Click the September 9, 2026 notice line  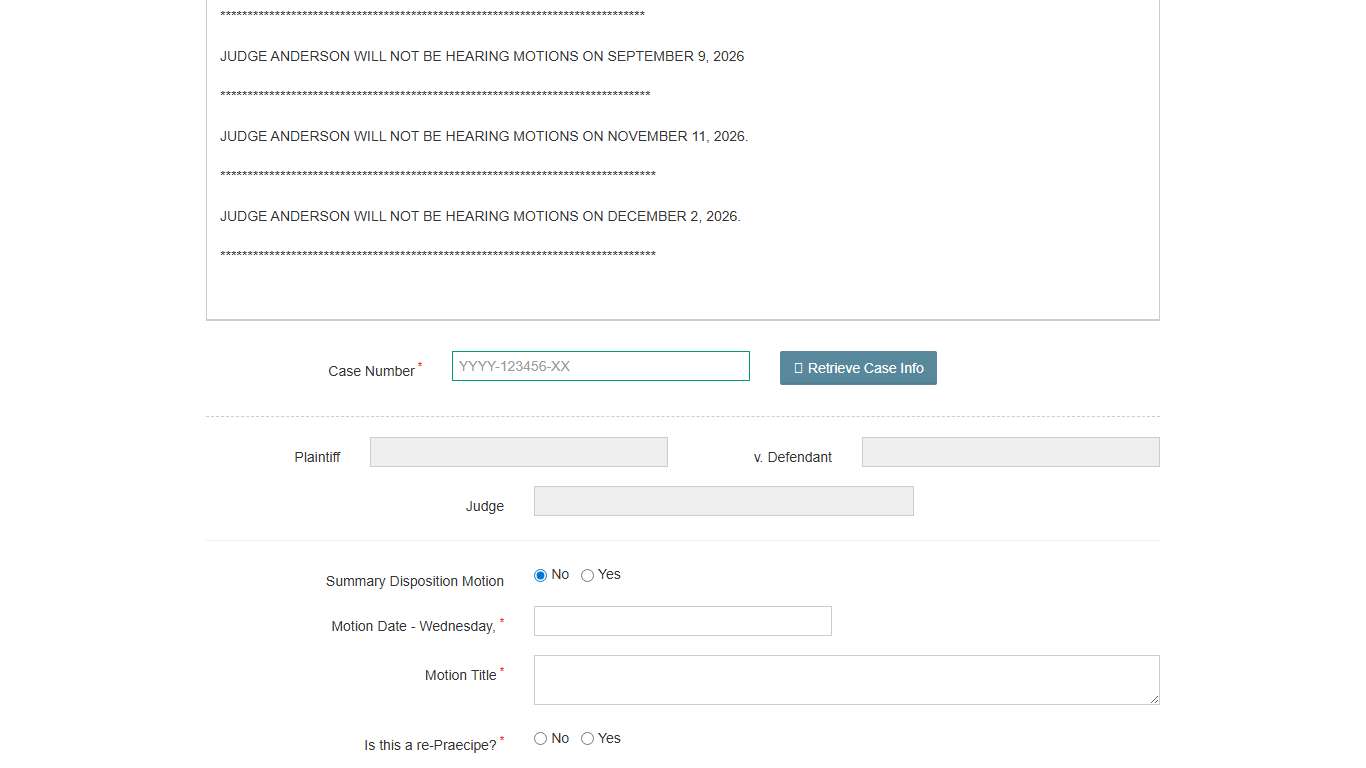pyautogui.click(x=482, y=56)
